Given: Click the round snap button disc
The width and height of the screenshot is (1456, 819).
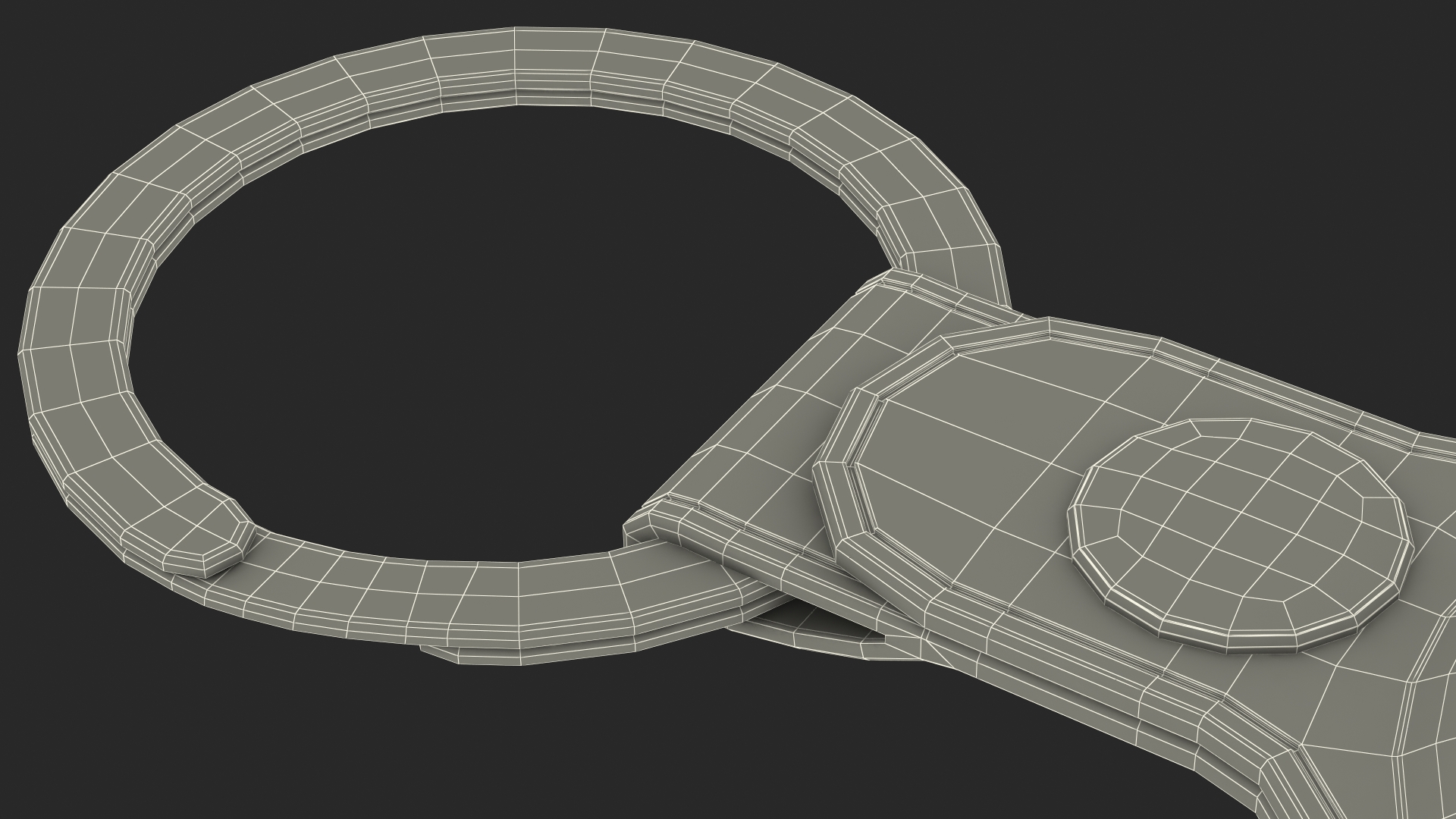Looking at the screenshot, I should click(x=1241, y=535).
